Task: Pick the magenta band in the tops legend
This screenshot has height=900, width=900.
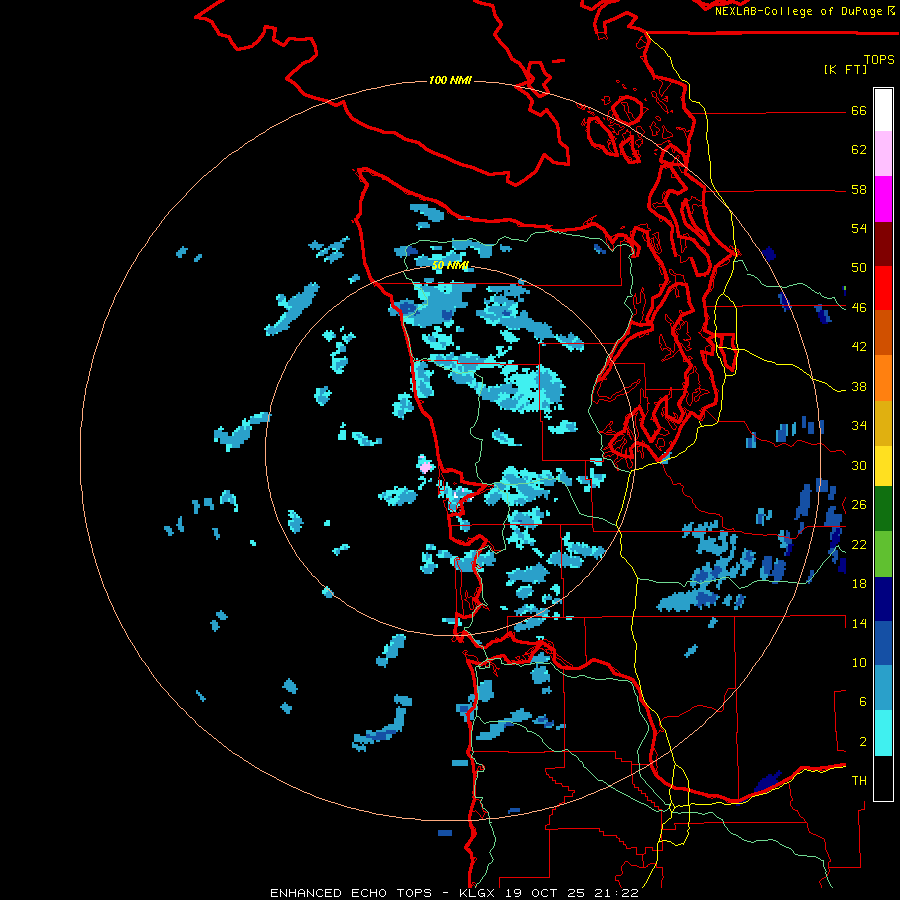Action: point(883,199)
